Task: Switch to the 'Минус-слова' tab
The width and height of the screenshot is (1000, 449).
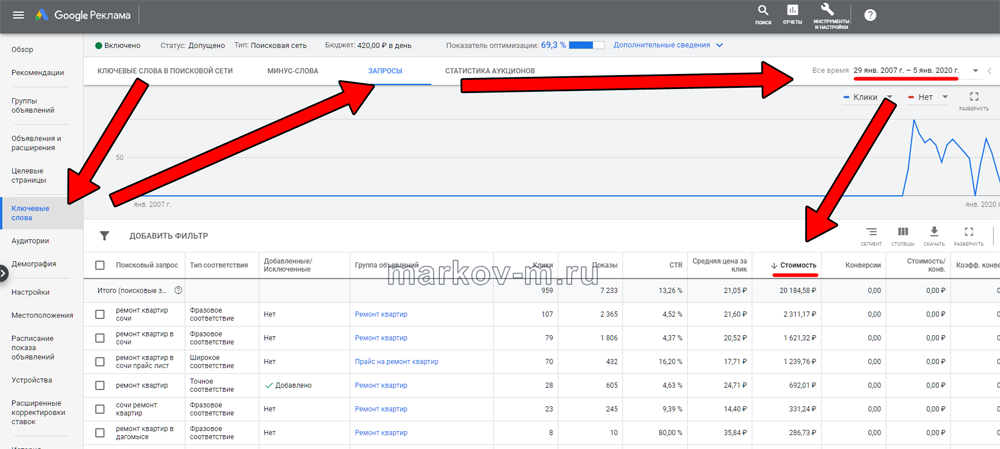Action: 293,71
